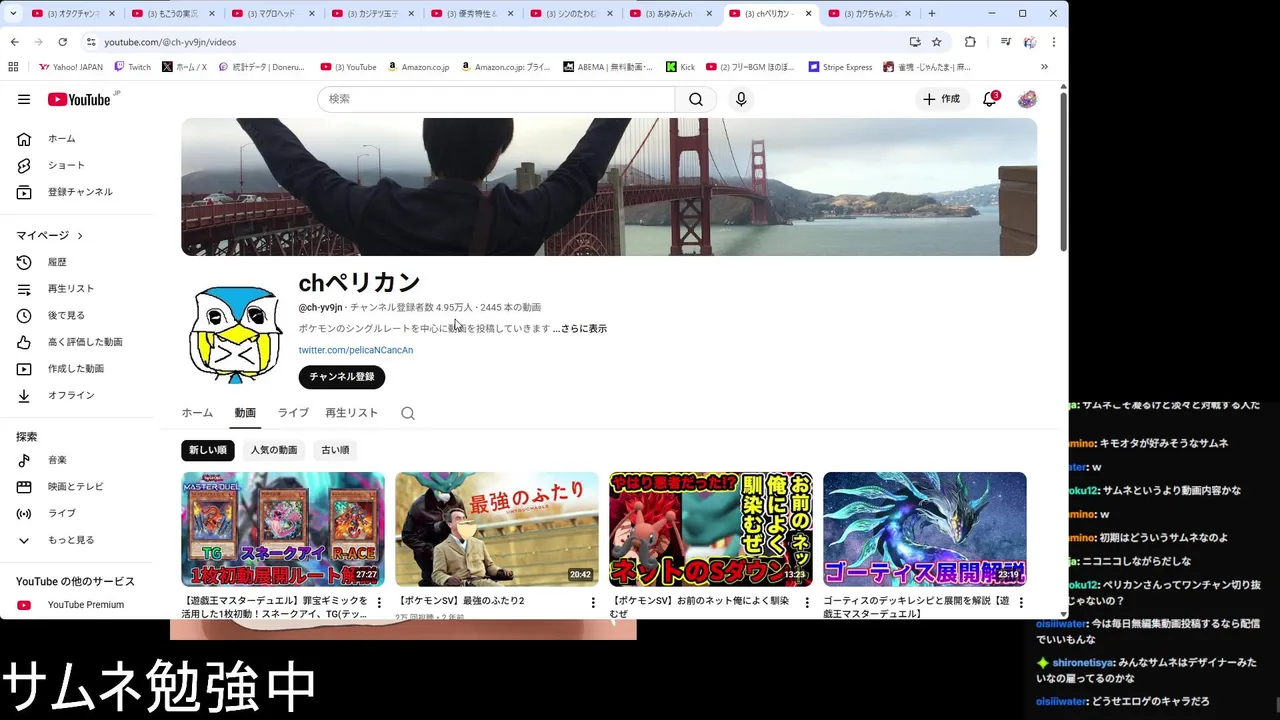The image size is (1280, 720).
Task: Select the 古い順 sort chip
Action: pos(335,450)
